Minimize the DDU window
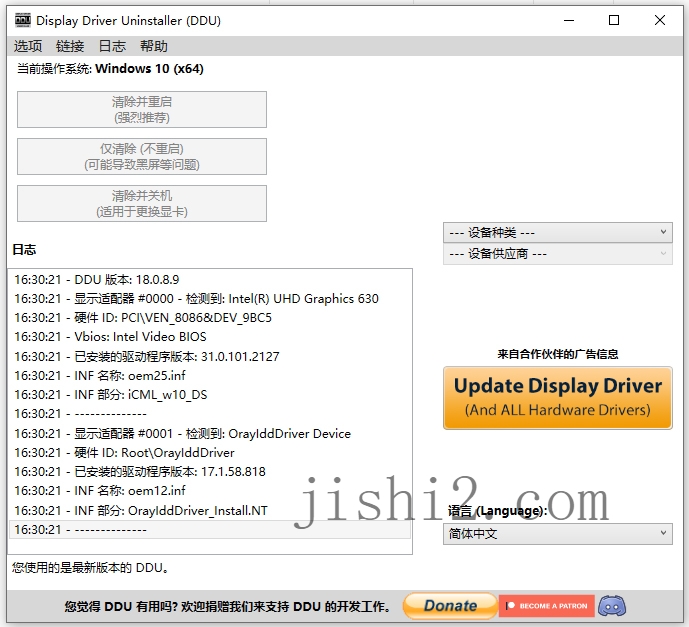Image resolution: width=689 pixels, height=627 pixels. pyautogui.click(x=569, y=20)
